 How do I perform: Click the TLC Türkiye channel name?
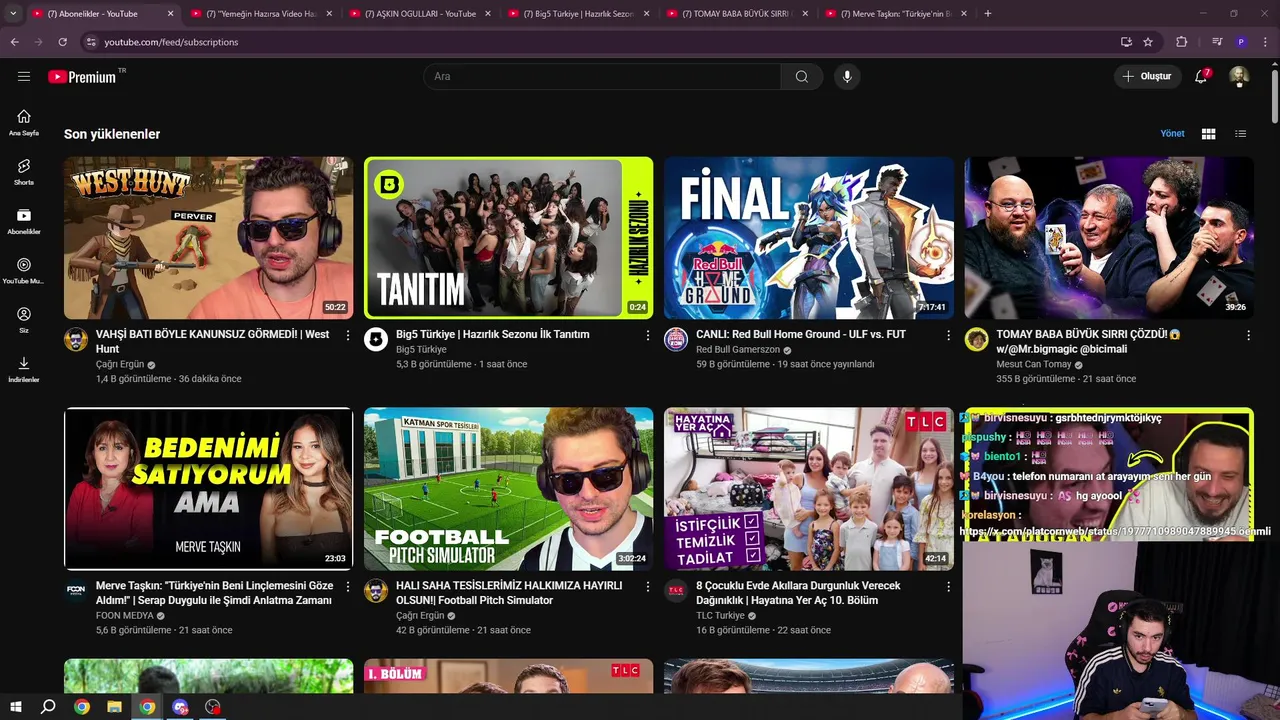point(720,616)
